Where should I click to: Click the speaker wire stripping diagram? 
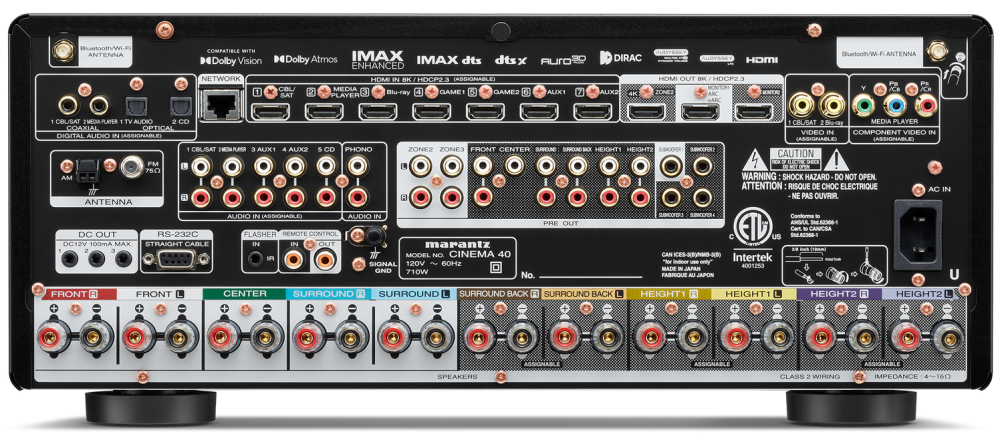click(834, 266)
